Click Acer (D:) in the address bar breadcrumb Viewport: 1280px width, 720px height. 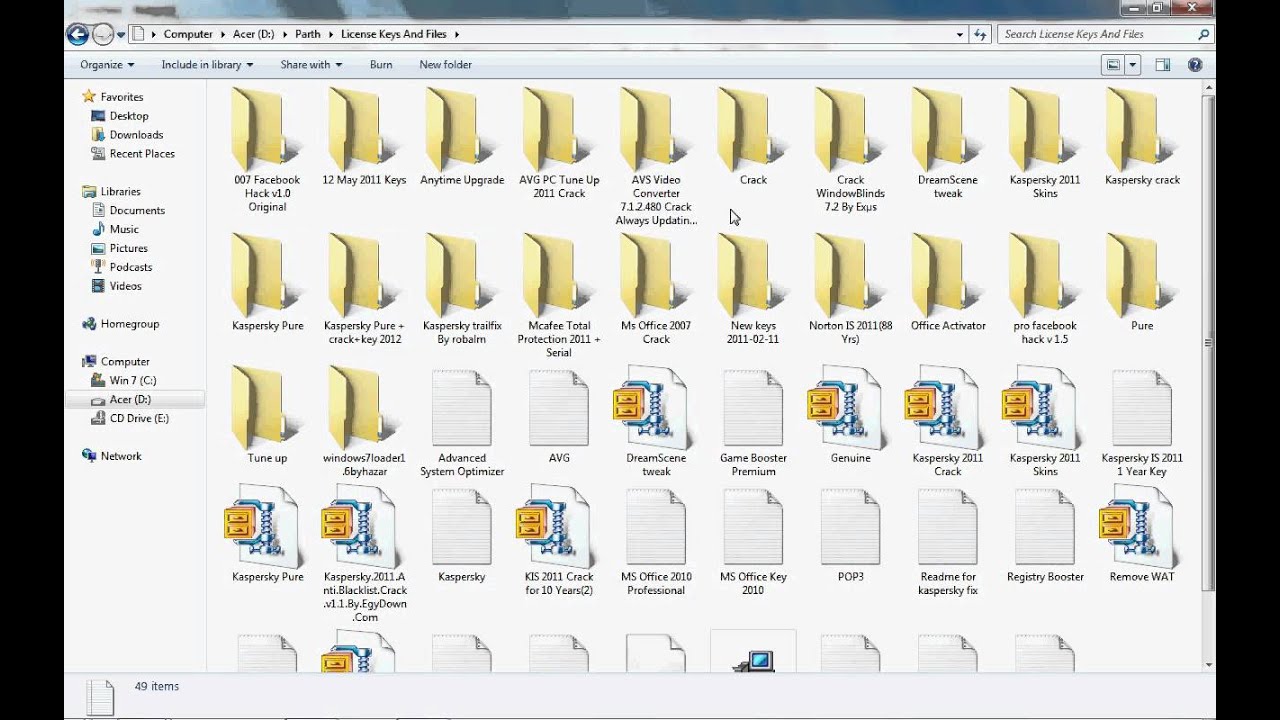(251, 34)
